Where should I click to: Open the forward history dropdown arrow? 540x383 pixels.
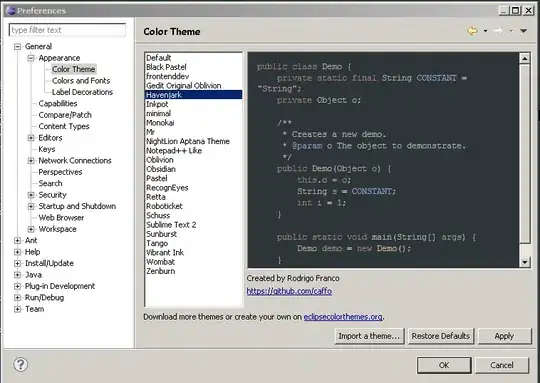click(511, 31)
